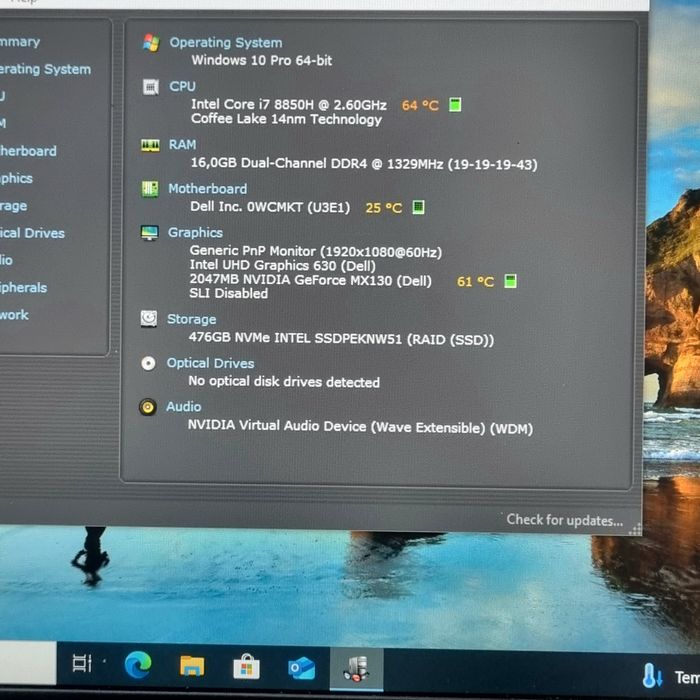
Task: Open the Operating System section heading
Action: coord(226,43)
